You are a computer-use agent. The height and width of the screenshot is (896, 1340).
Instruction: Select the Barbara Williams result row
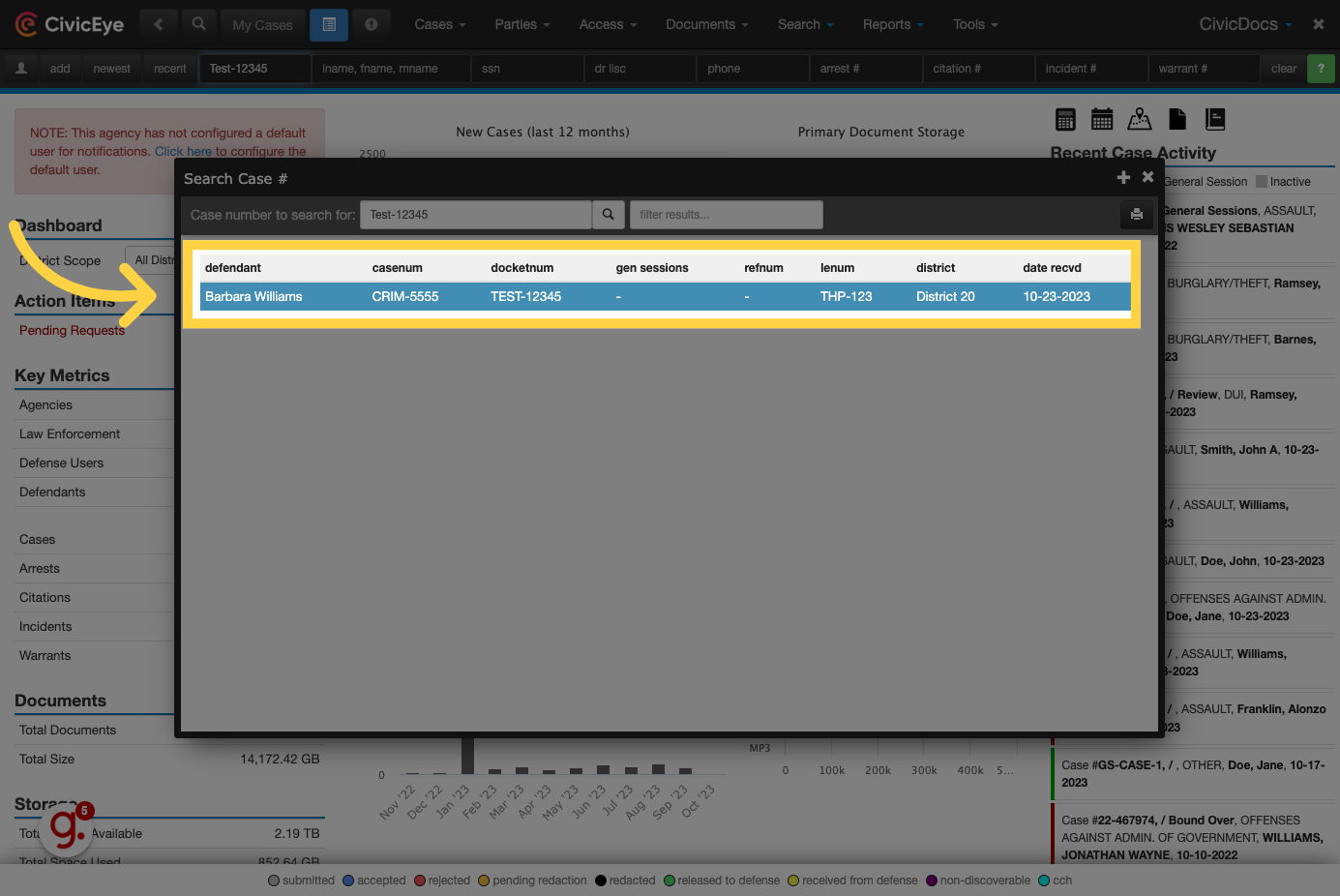pyautogui.click(x=665, y=296)
